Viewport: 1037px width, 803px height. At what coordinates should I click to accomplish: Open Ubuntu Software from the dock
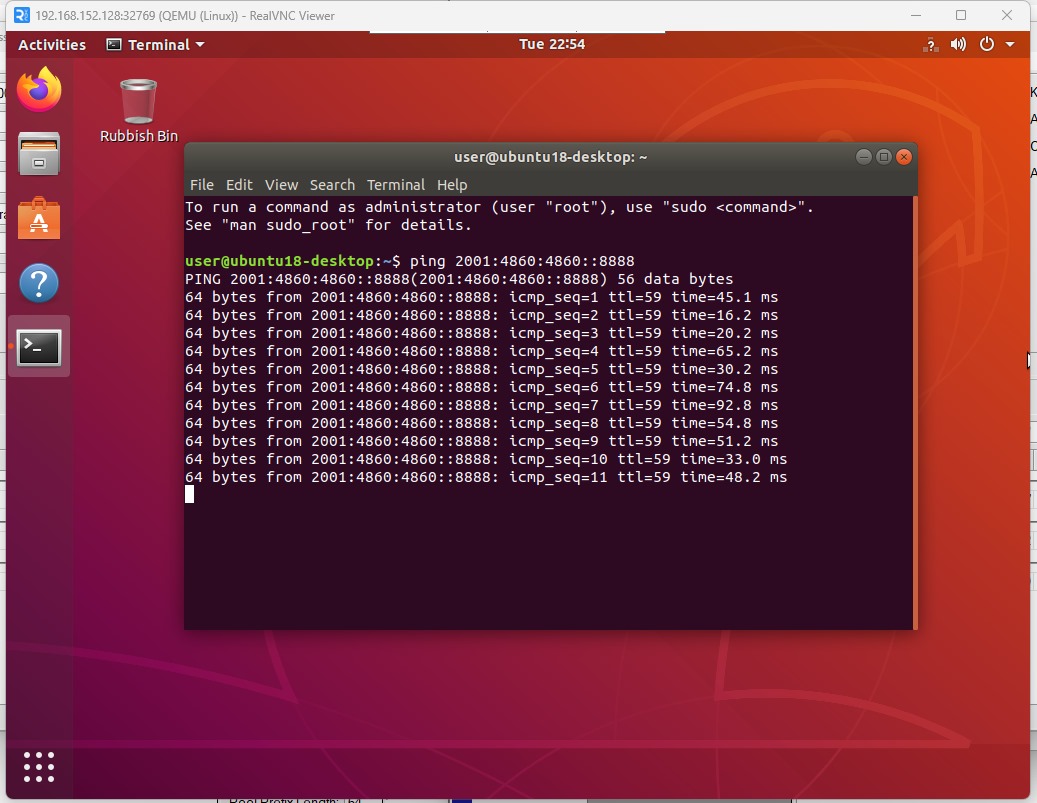click(39, 219)
